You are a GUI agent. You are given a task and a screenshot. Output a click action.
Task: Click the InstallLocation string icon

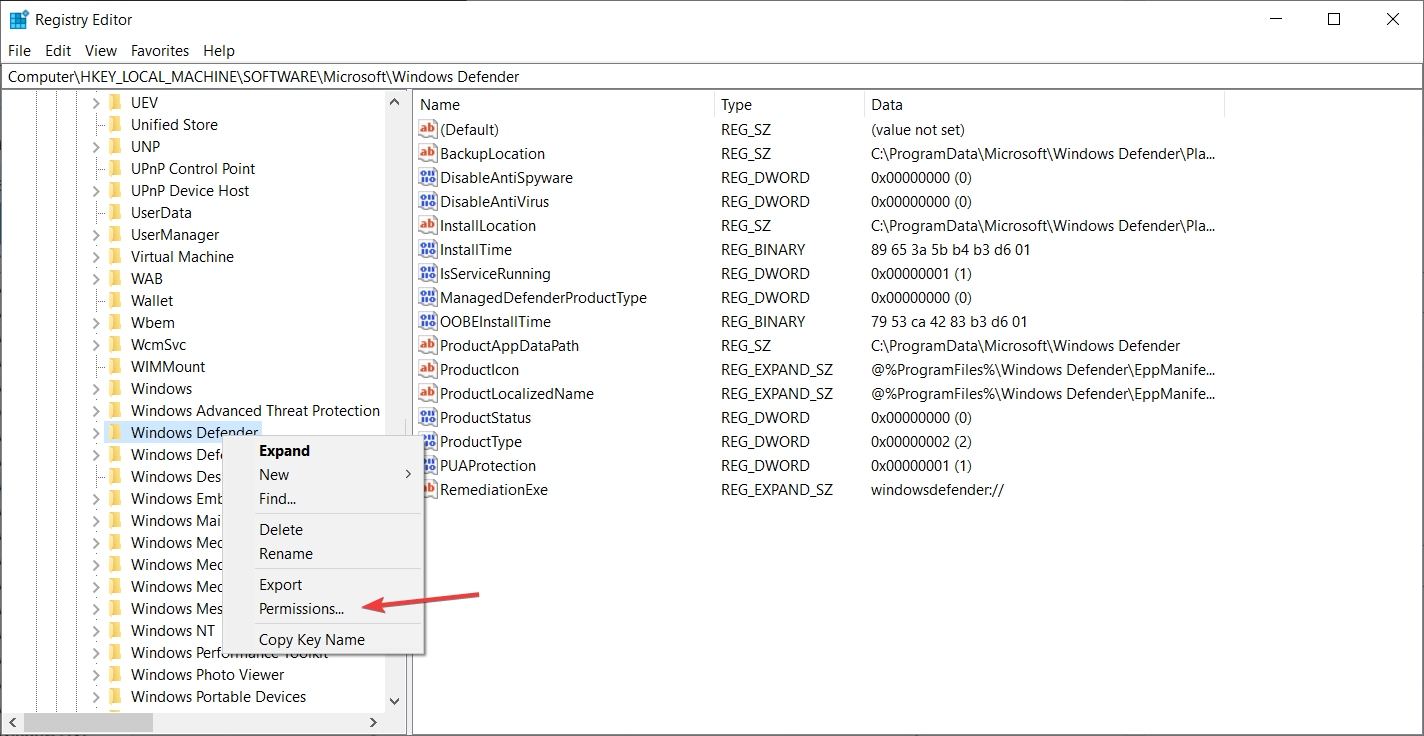(428, 225)
